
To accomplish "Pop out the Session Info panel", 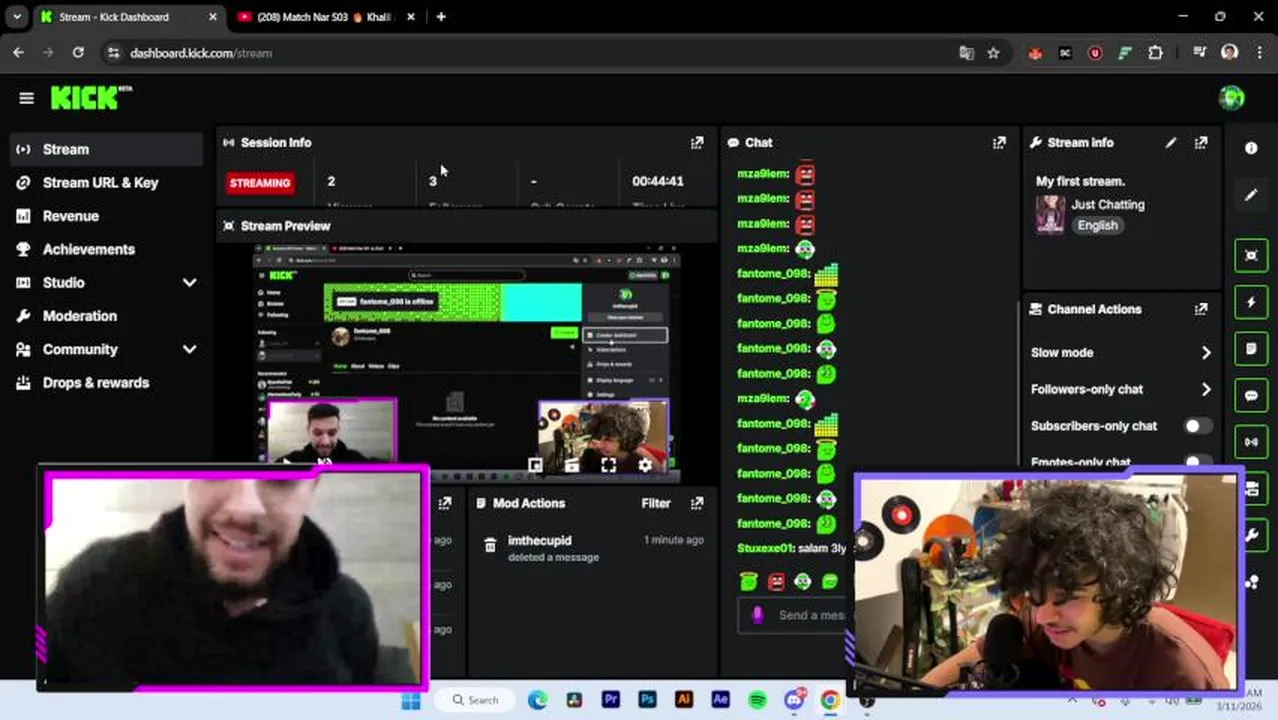I will click(x=697, y=143).
